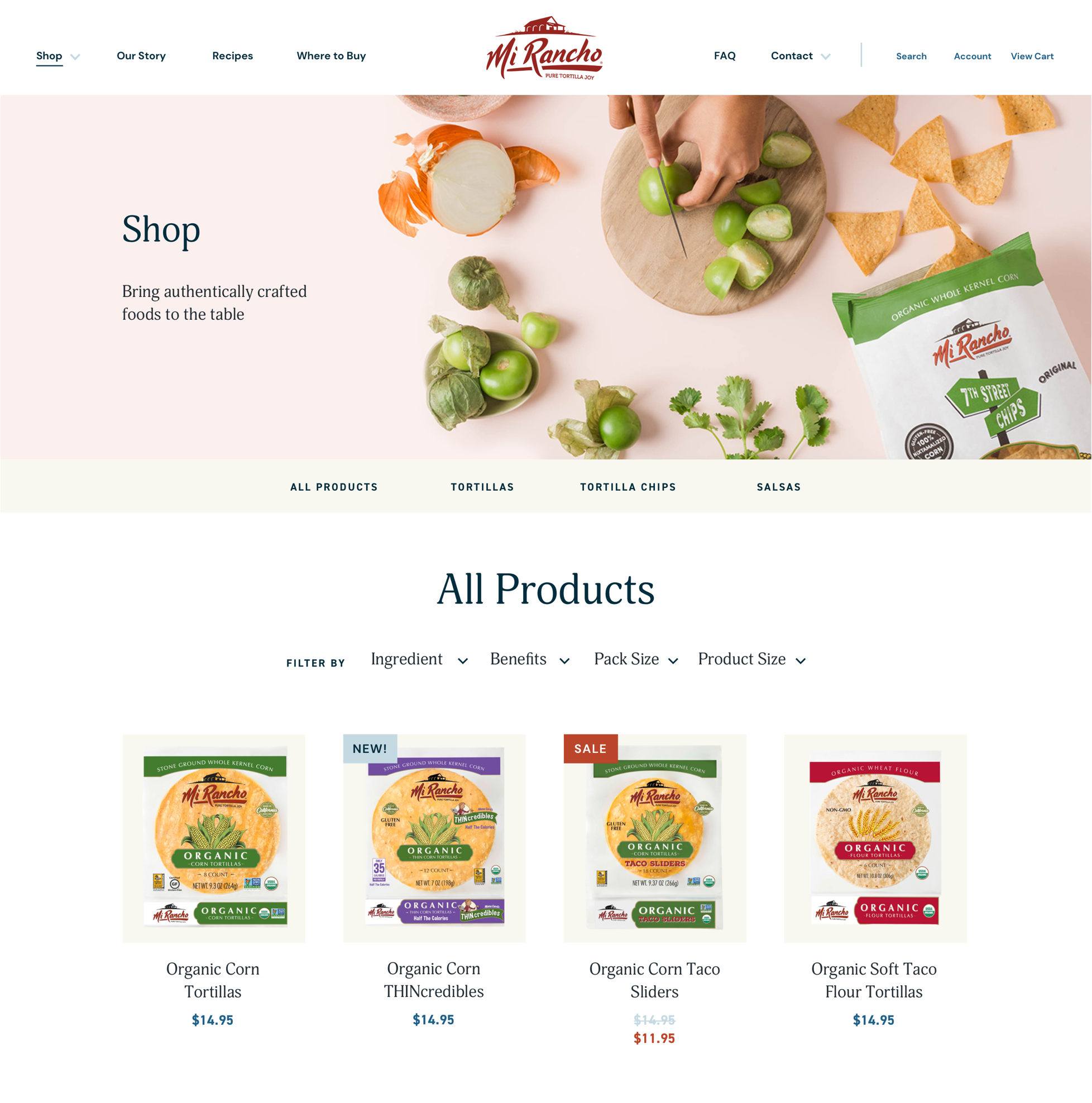Click the Mi Rancho logo
1092x1103 pixels.
[544, 49]
